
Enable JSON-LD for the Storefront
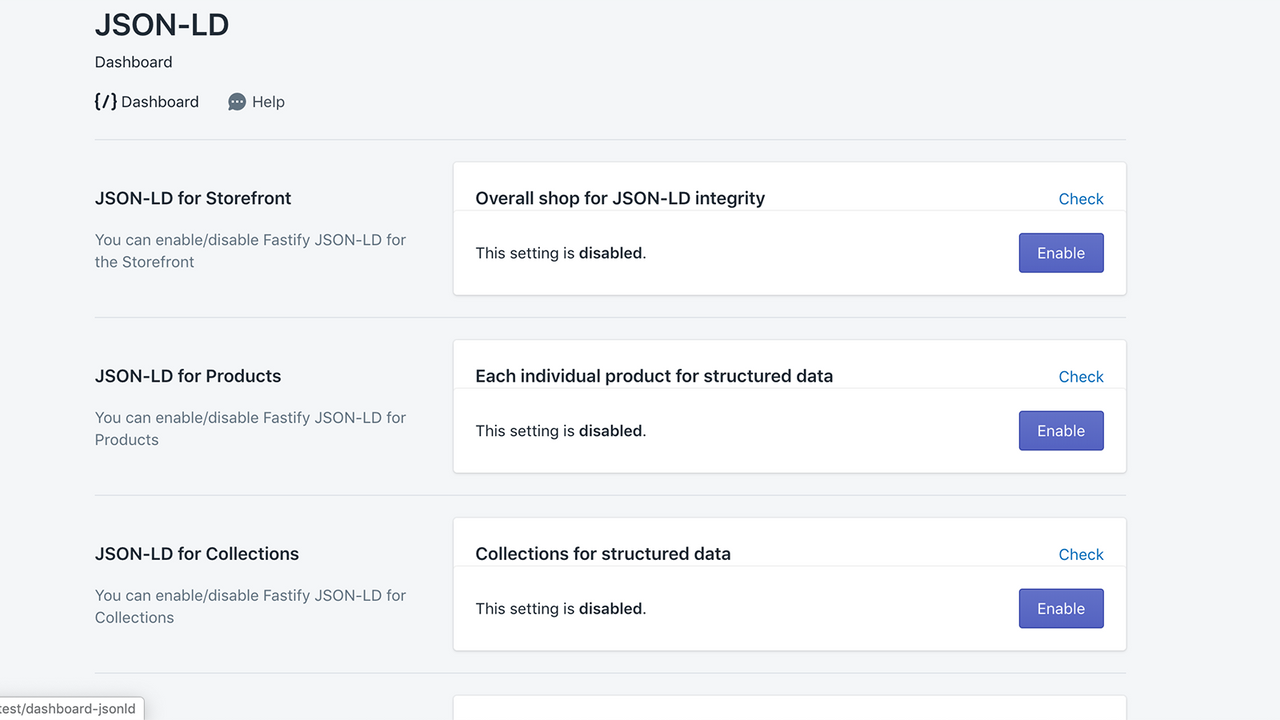pos(1060,253)
